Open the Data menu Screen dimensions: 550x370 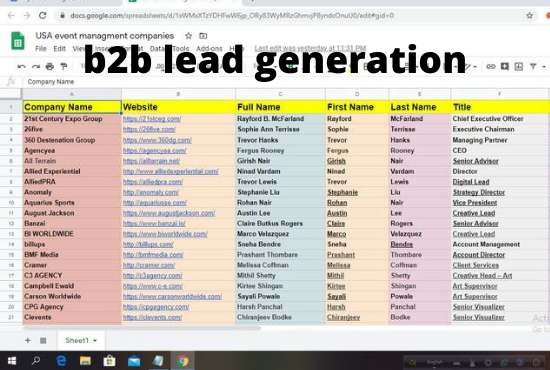point(157,48)
